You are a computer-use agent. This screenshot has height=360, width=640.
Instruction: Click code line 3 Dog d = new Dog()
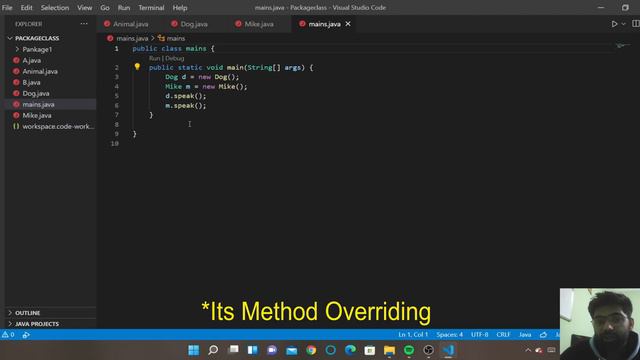(202, 77)
